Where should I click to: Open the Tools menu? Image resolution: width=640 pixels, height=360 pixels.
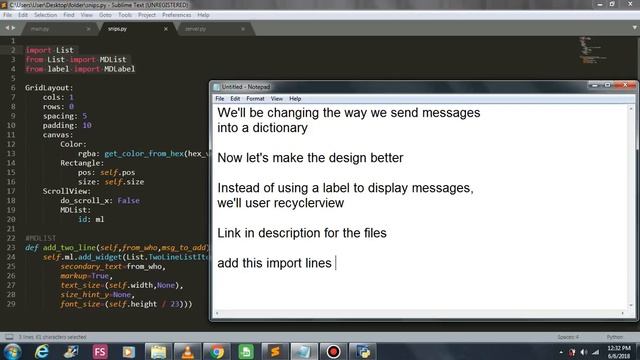coord(125,15)
